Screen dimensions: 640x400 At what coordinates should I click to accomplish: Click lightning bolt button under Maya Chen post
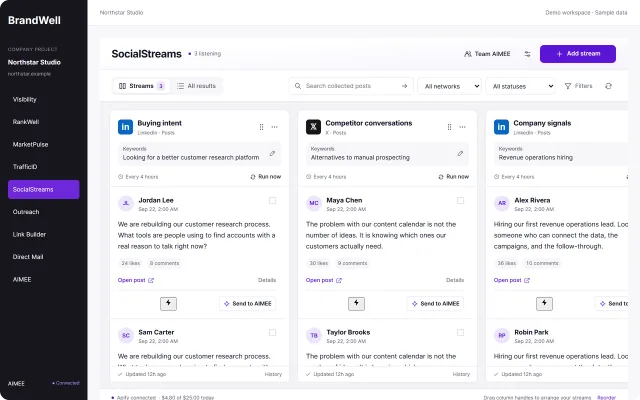(356, 303)
